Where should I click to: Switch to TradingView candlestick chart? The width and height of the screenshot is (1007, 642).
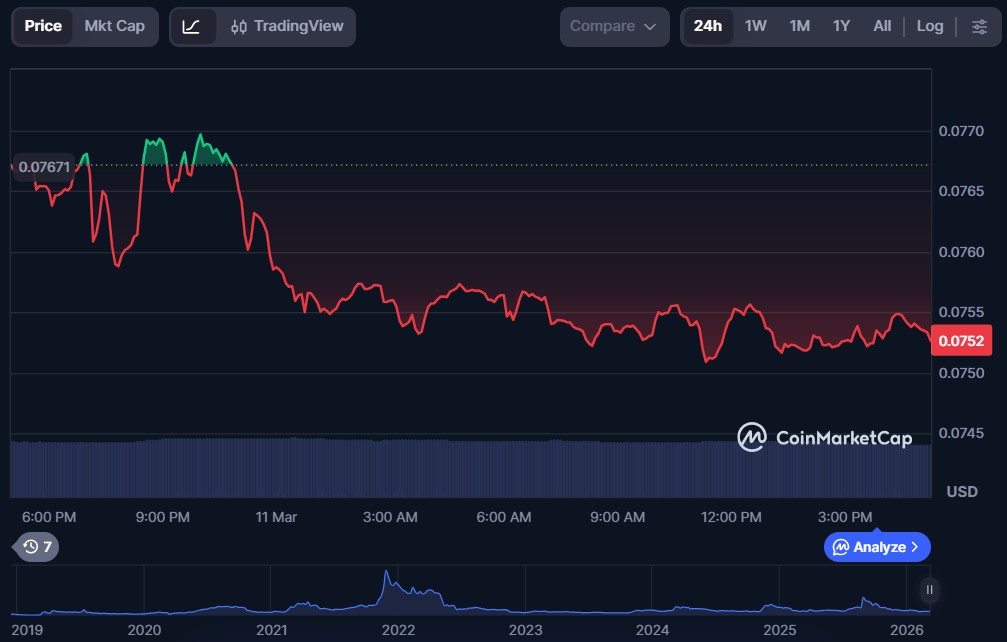pos(286,26)
